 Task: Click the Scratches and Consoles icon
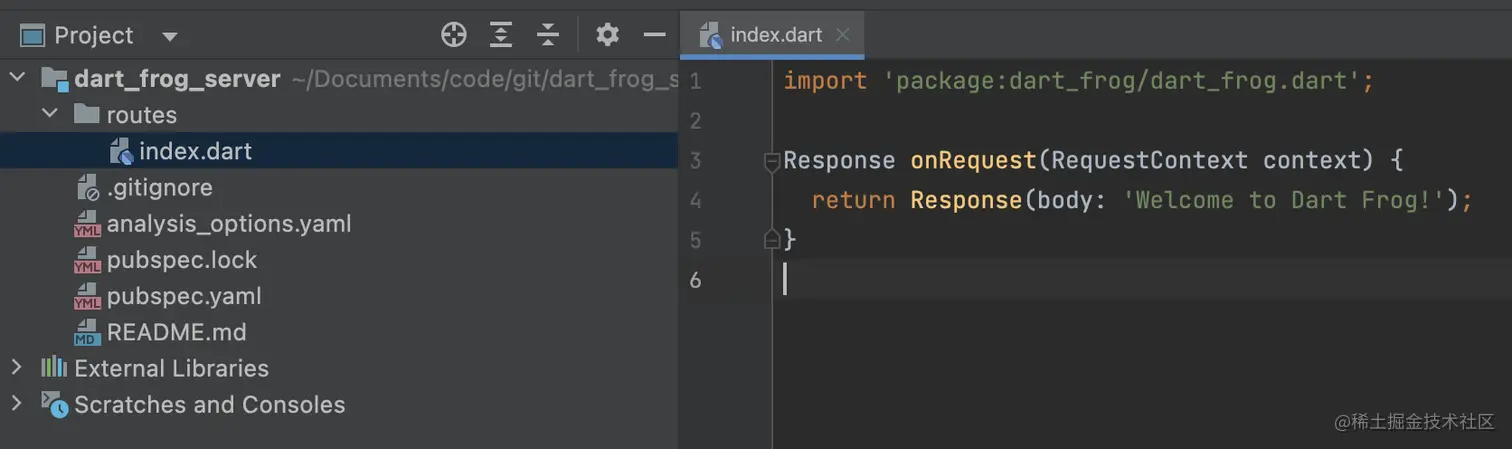(54, 404)
